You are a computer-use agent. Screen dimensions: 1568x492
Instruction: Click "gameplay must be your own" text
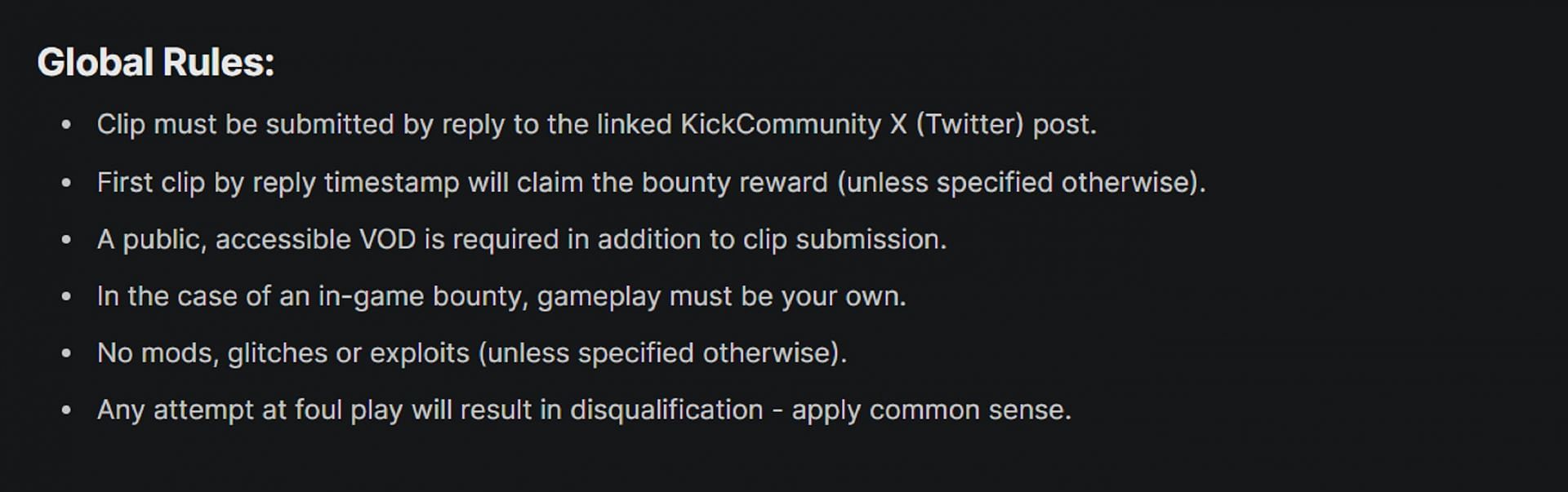720,296
